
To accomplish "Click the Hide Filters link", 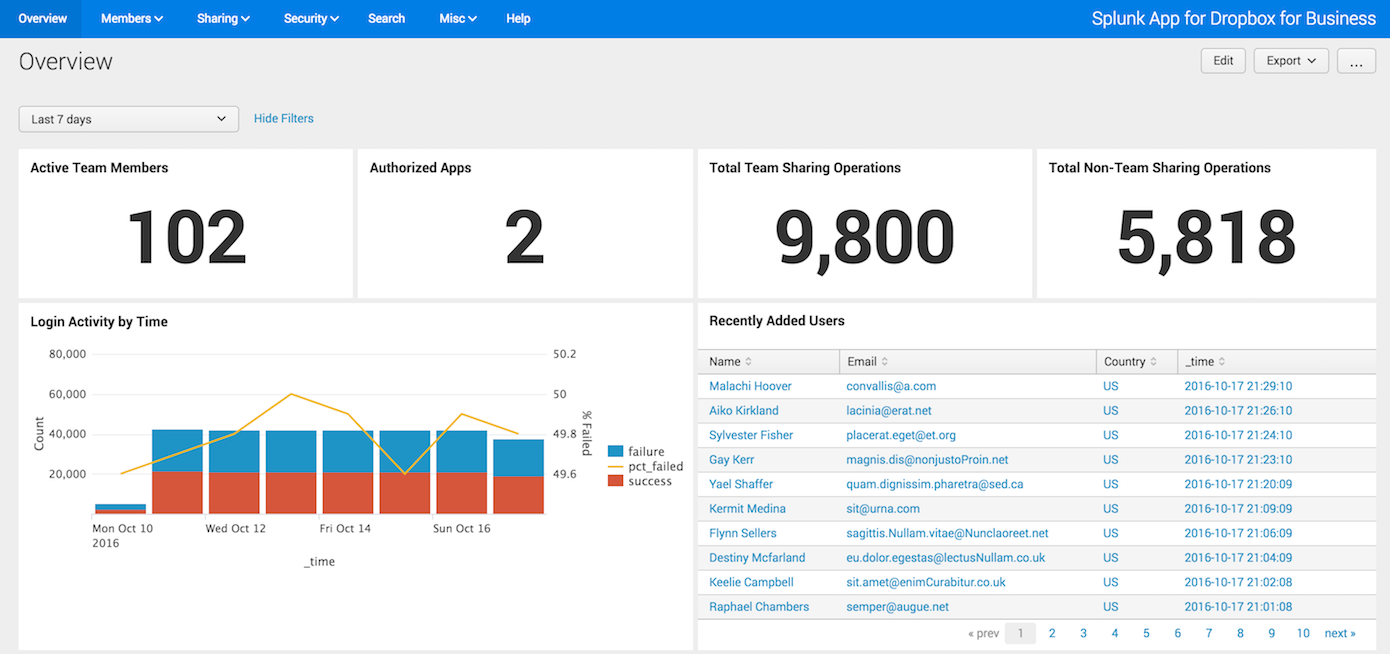I will (x=283, y=118).
